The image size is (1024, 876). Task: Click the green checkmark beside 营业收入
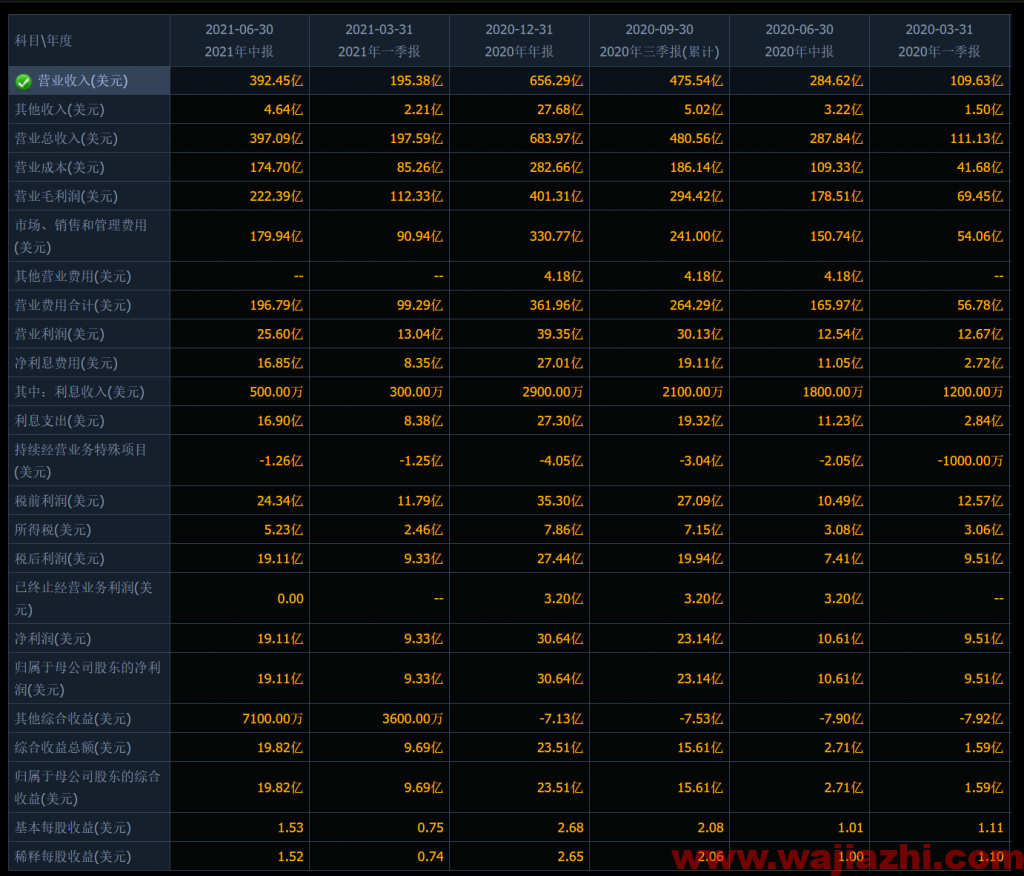click(24, 82)
